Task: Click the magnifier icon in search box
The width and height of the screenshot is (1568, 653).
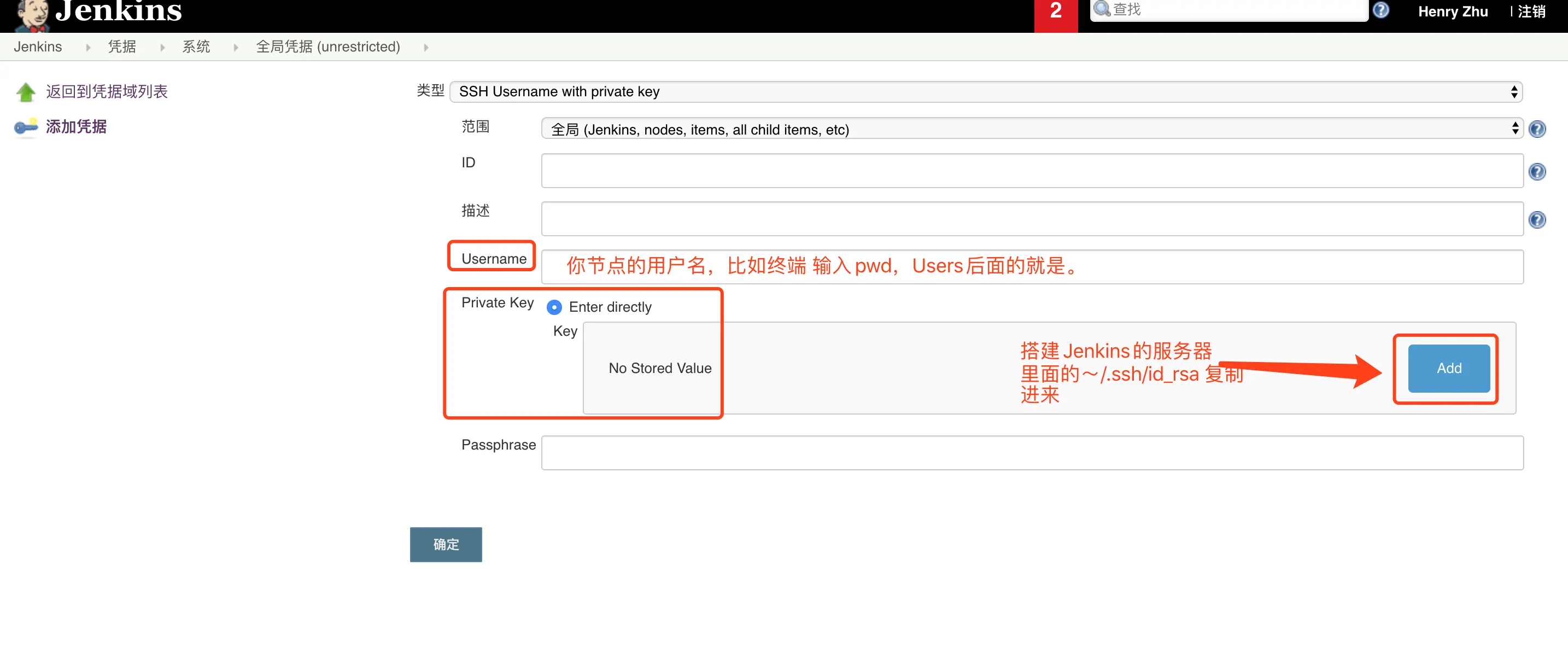Action: pyautogui.click(x=1102, y=9)
